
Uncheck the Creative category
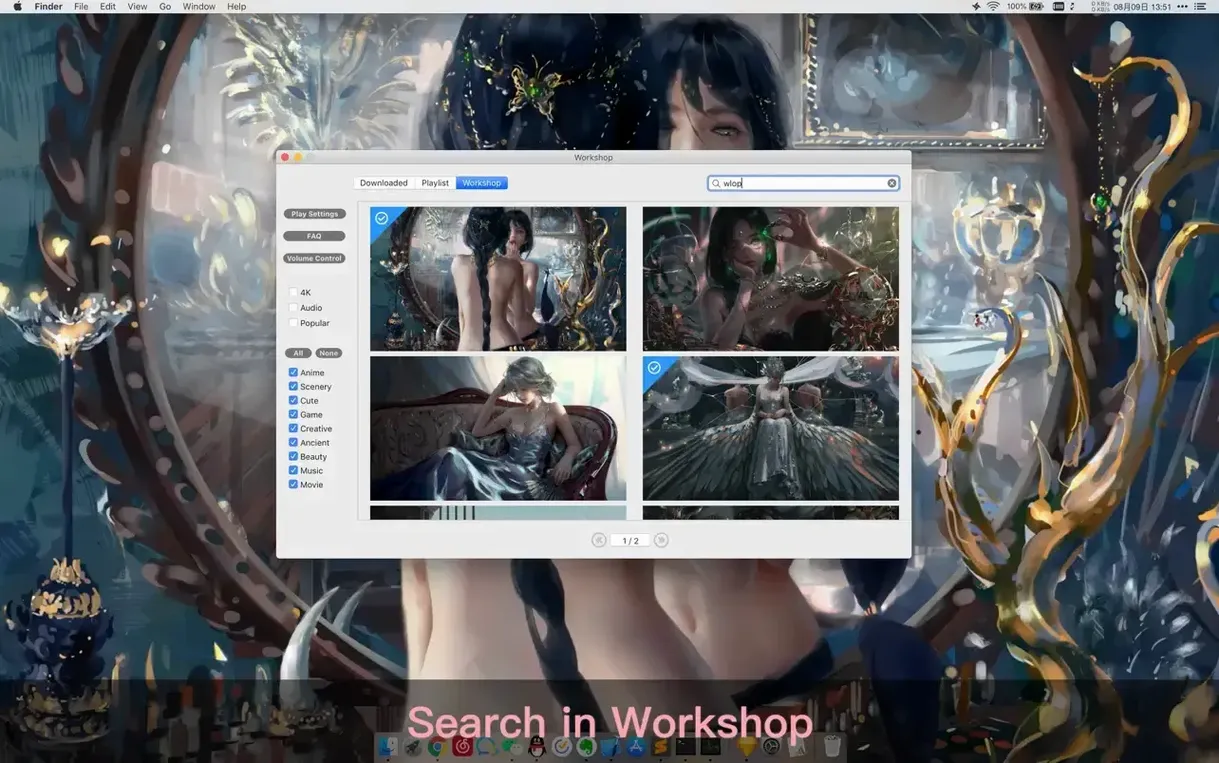pos(293,429)
